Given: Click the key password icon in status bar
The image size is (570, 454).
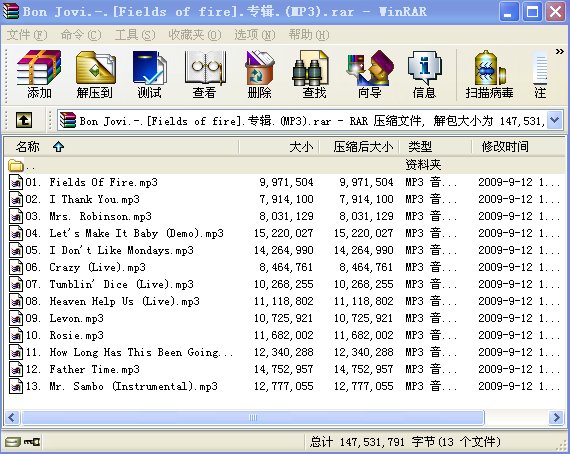Looking at the screenshot, I should tap(32, 442).
